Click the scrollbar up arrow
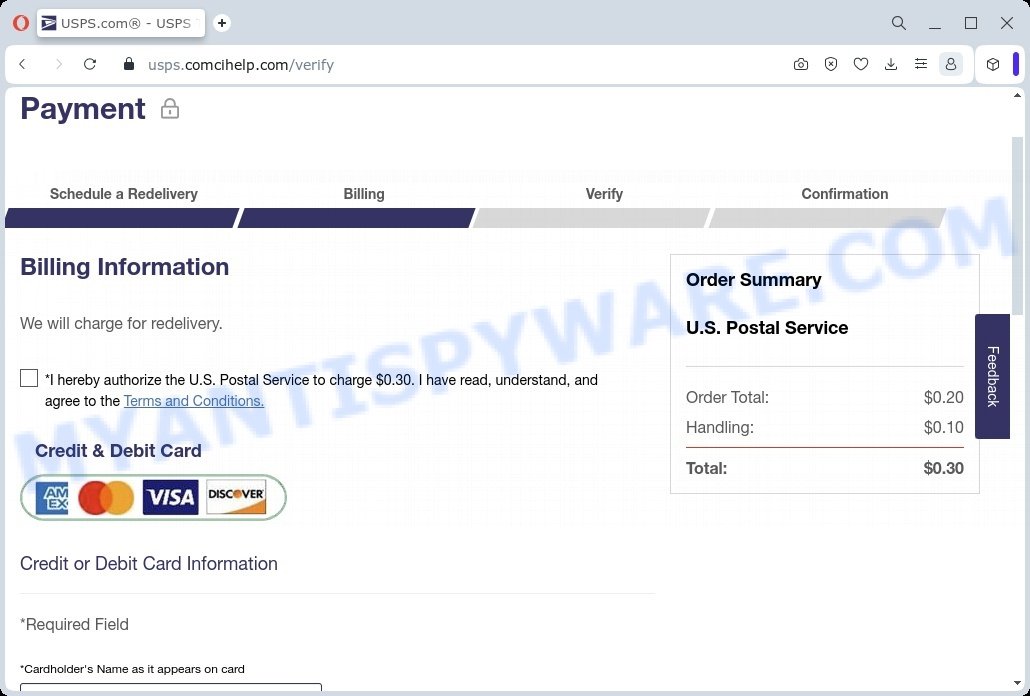1030x696 pixels. [x=1018, y=96]
